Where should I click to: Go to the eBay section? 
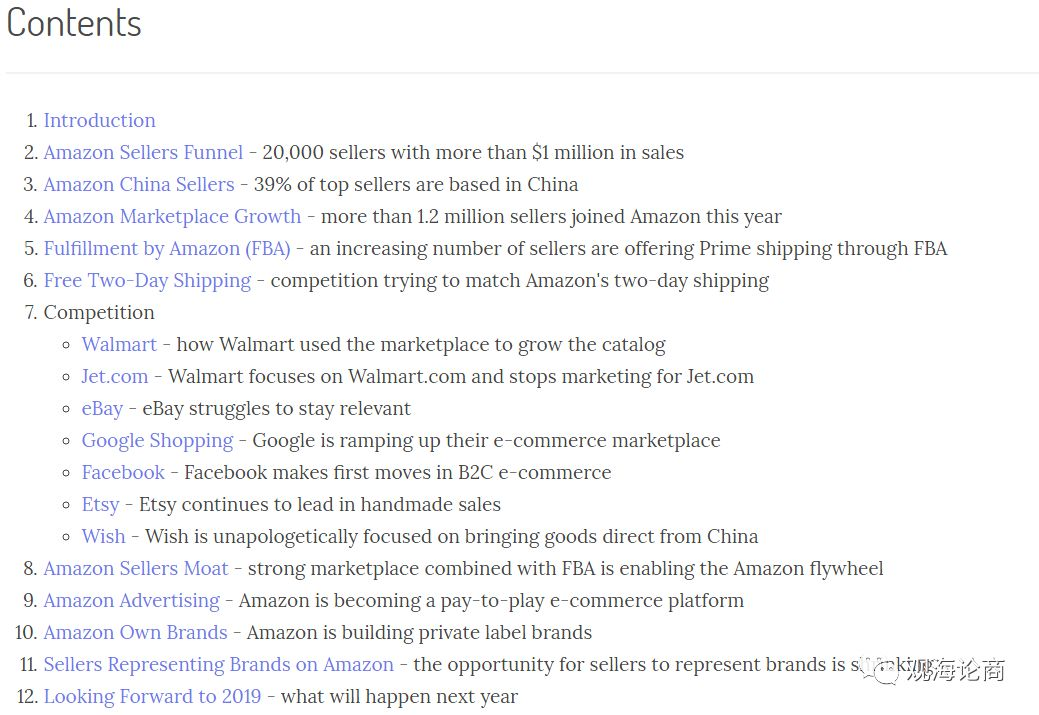[x=102, y=409]
